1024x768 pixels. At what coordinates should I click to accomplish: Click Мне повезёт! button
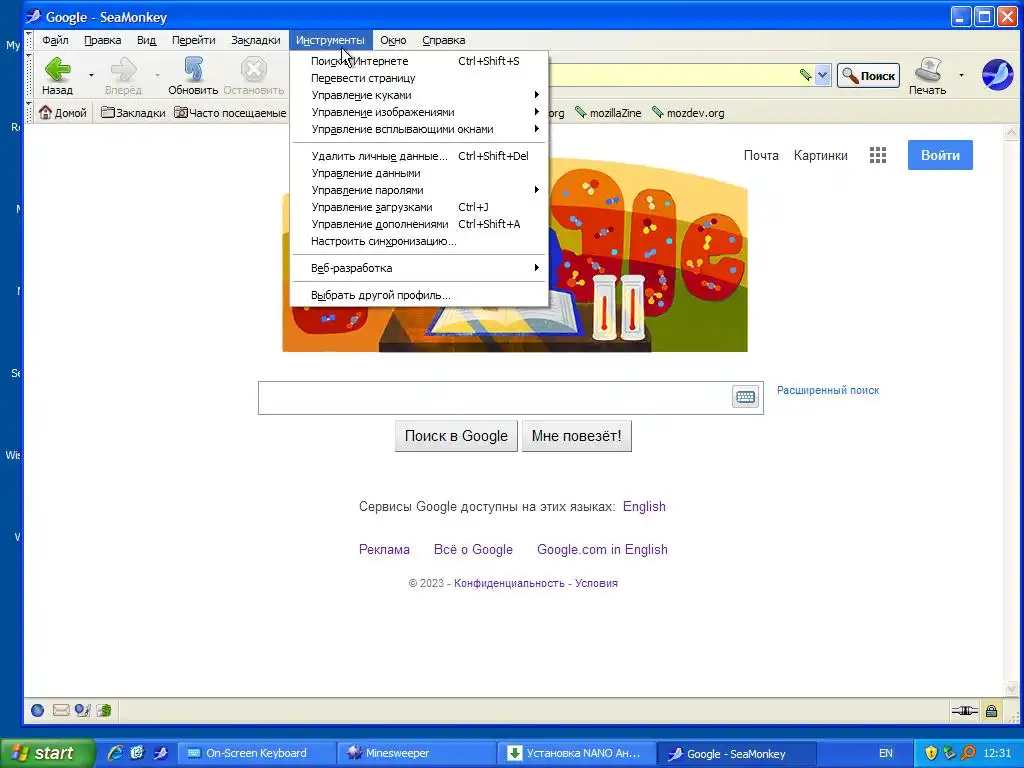(x=576, y=436)
